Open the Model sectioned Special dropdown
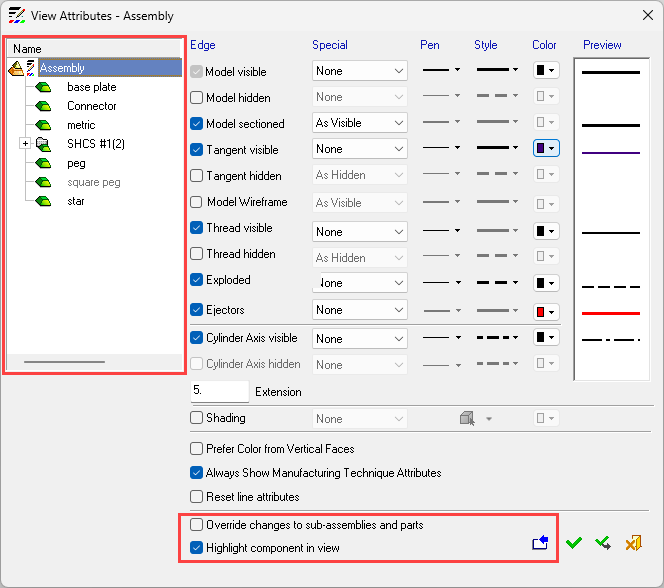The width and height of the screenshot is (664, 588). (360, 123)
